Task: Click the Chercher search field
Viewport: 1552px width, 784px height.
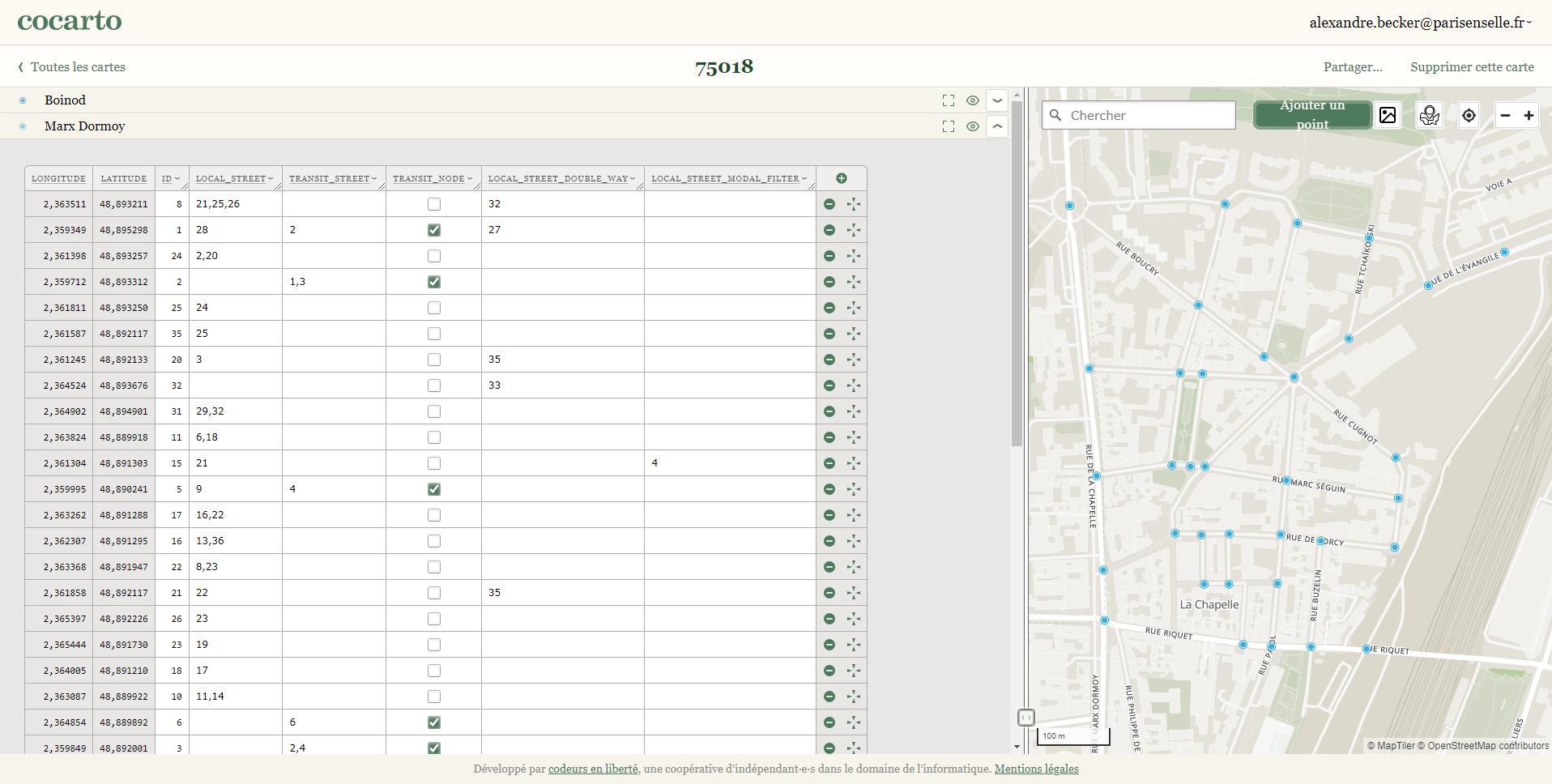Action: (1139, 115)
